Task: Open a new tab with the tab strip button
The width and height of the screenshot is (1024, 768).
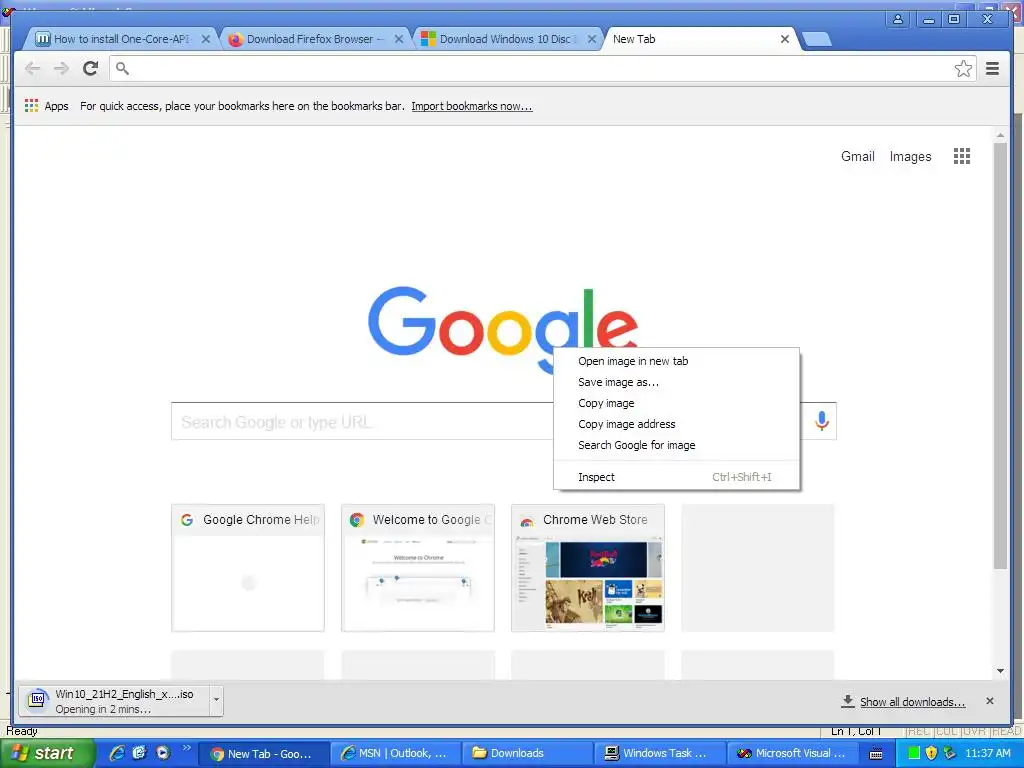Action: [x=816, y=40]
